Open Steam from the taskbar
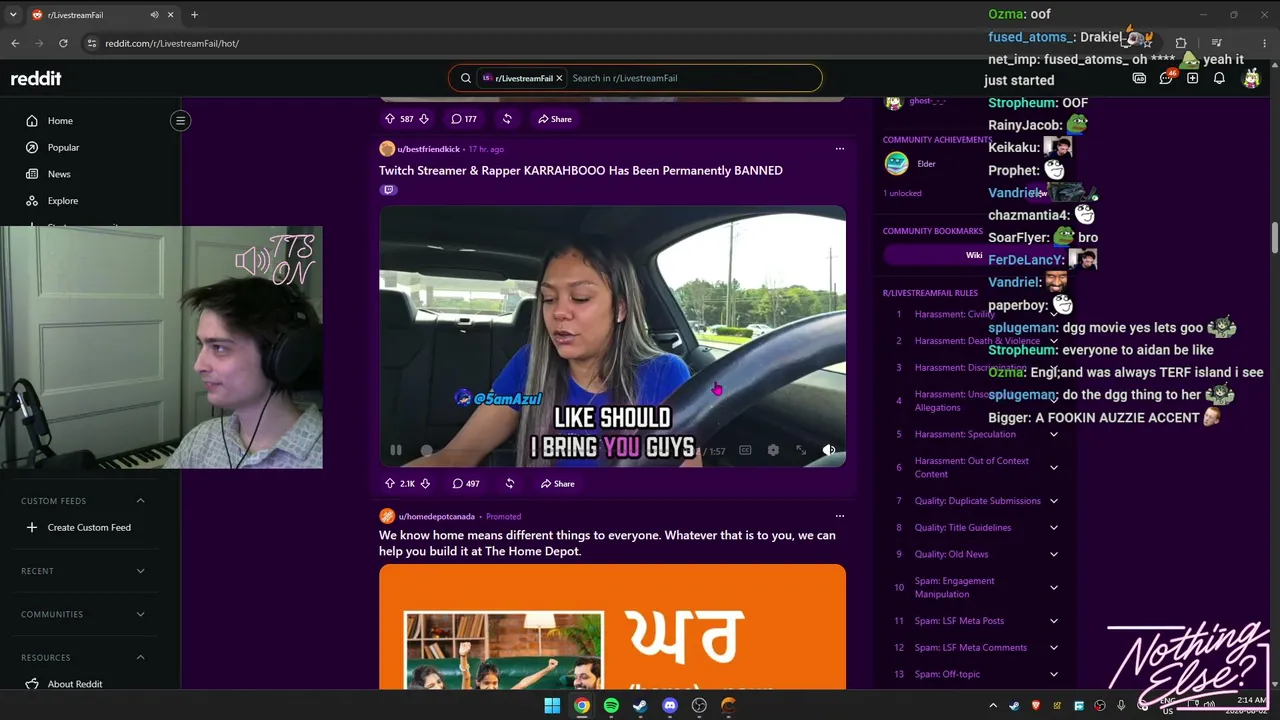The width and height of the screenshot is (1280, 720). tap(640, 706)
